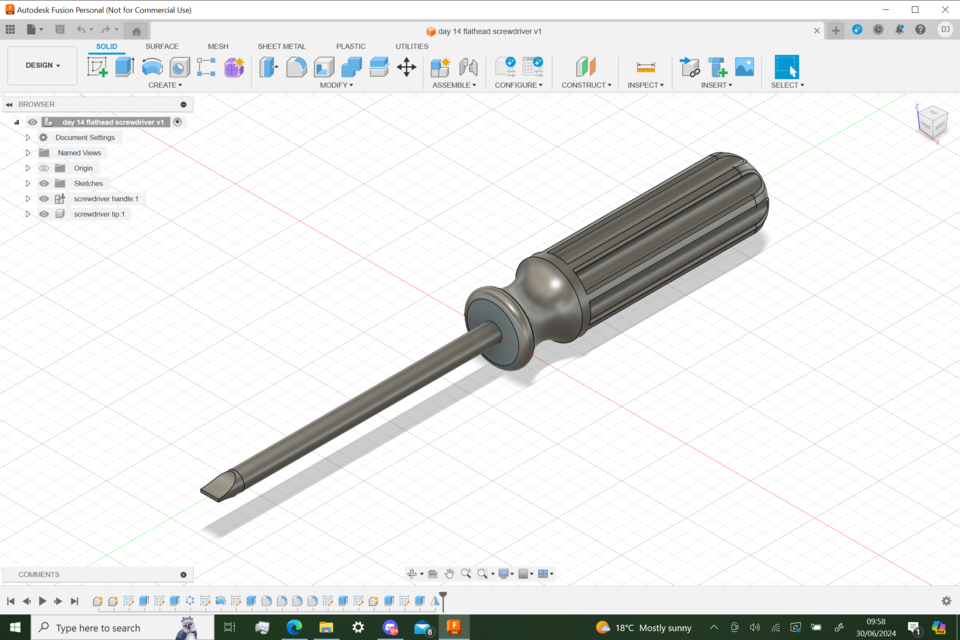This screenshot has height=640, width=960.
Task: Click Play on the timeline controls
Action: [x=42, y=601]
